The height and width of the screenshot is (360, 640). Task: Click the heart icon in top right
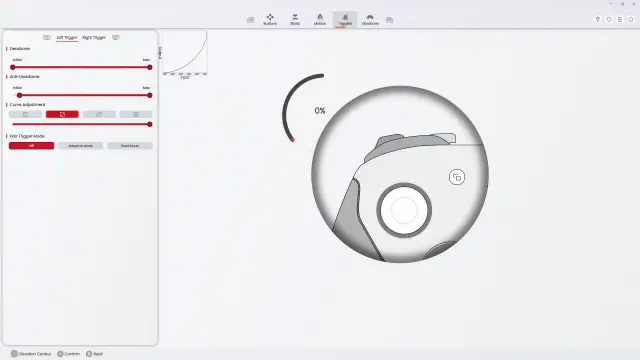pos(609,20)
